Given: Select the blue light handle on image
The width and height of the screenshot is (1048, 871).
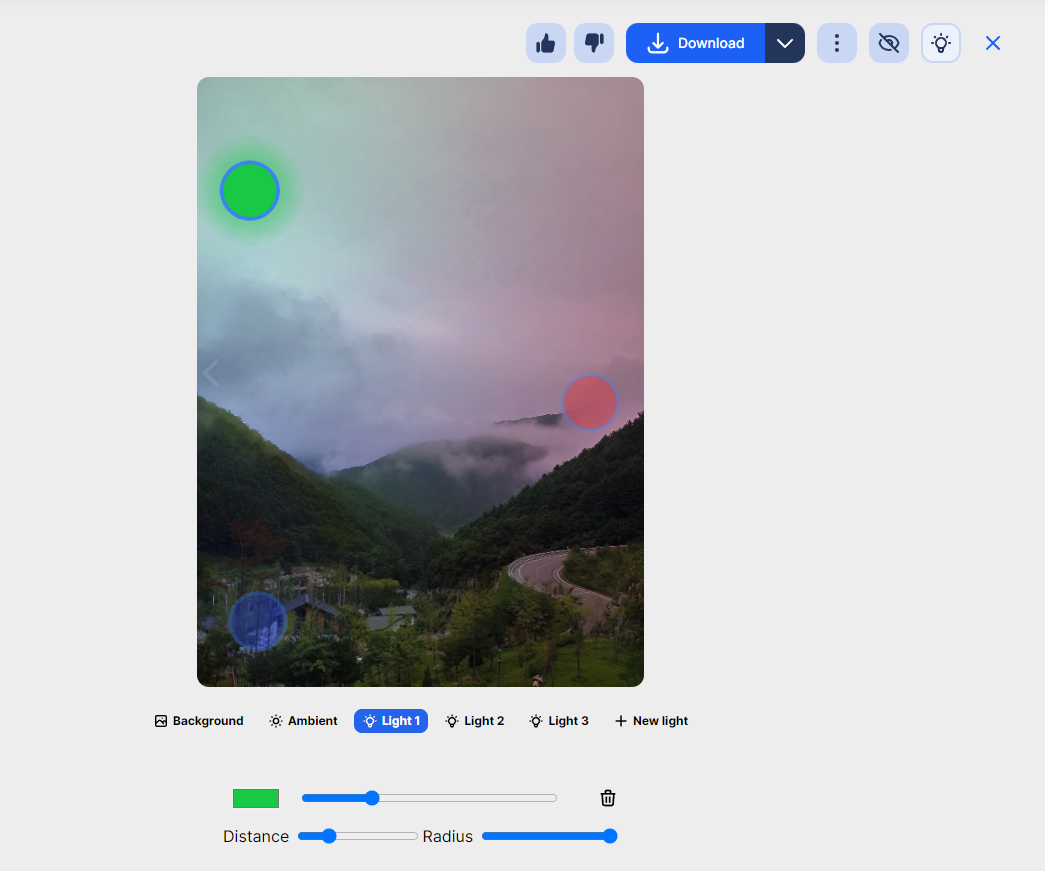Looking at the screenshot, I should [257, 621].
